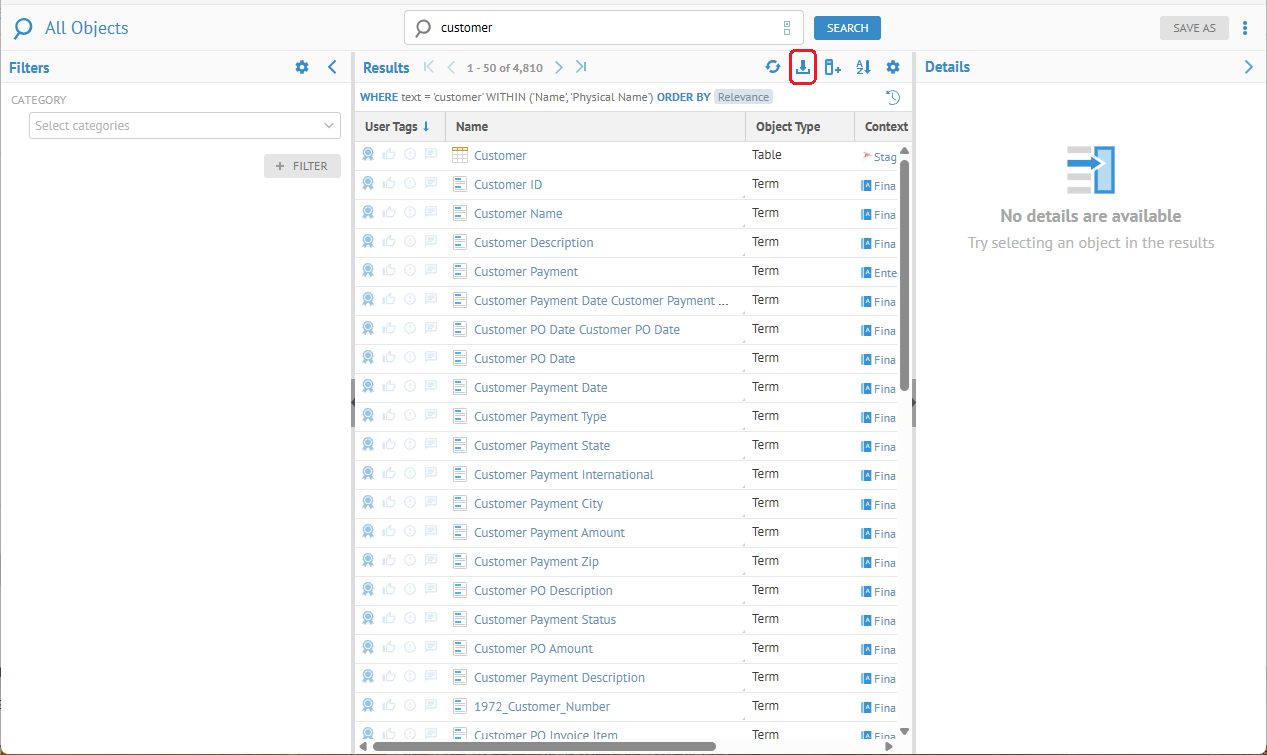The width and height of the screenshot is (1267, 755).
Task: Open the query history clock icon
Action: 893,97
